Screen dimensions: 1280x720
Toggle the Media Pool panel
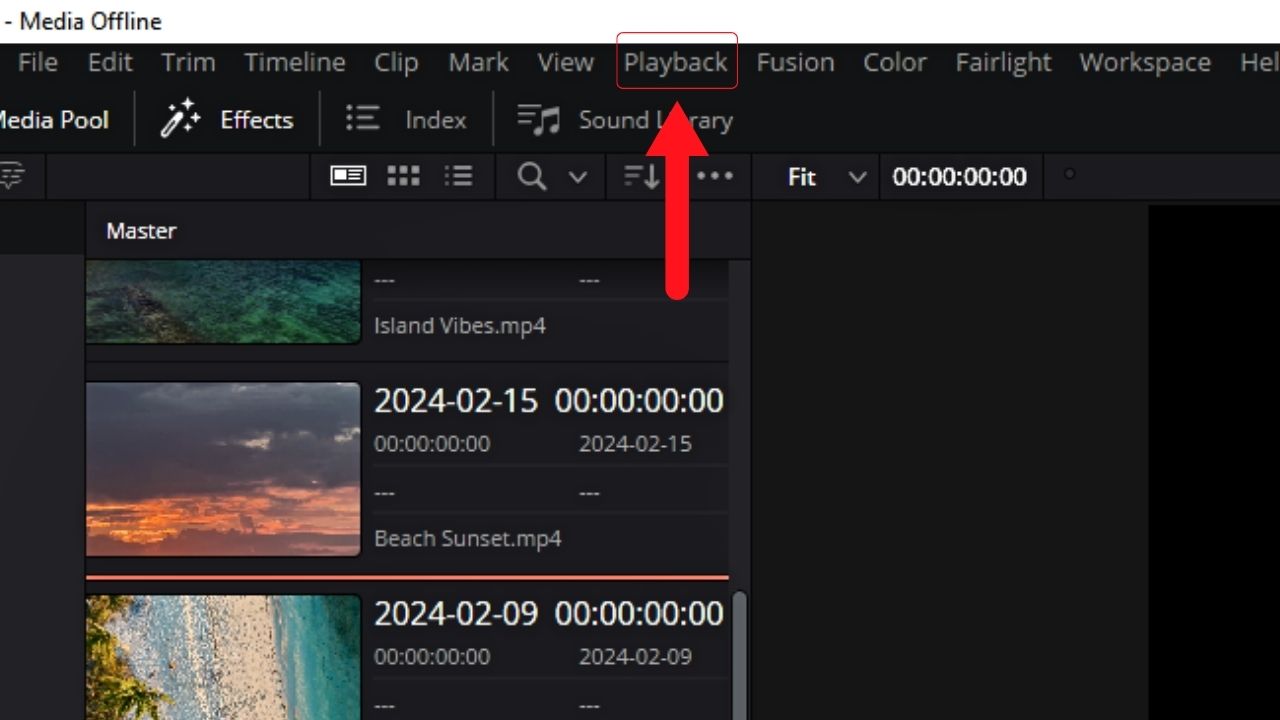tap(54, 119)
